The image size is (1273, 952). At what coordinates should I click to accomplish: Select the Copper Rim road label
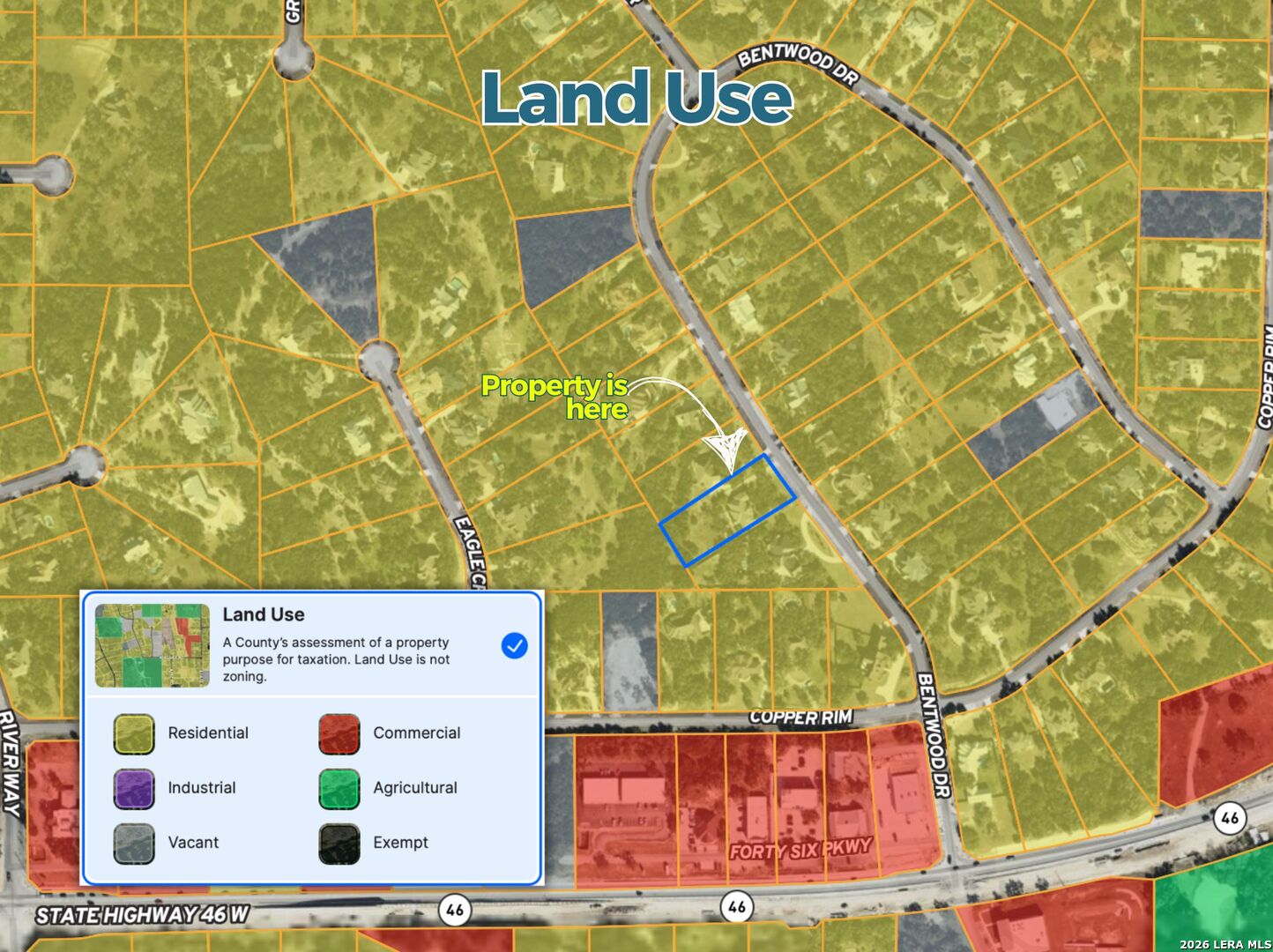[x=800, y=718]
